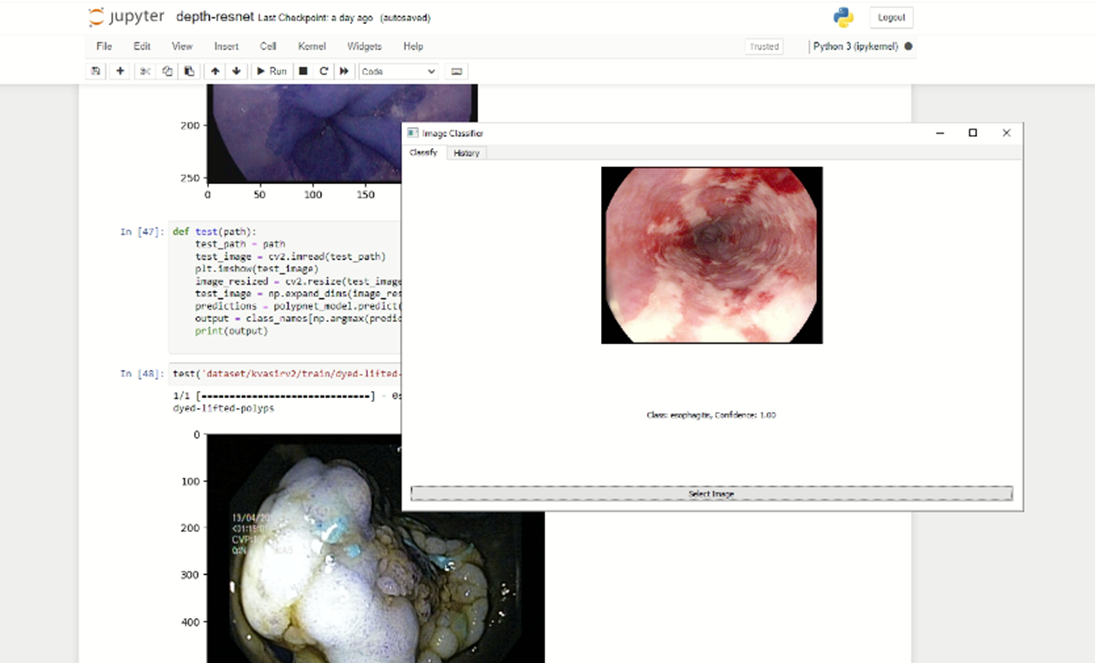Click the esophagitis endoscopy image preview

click(x=711, y=255)
